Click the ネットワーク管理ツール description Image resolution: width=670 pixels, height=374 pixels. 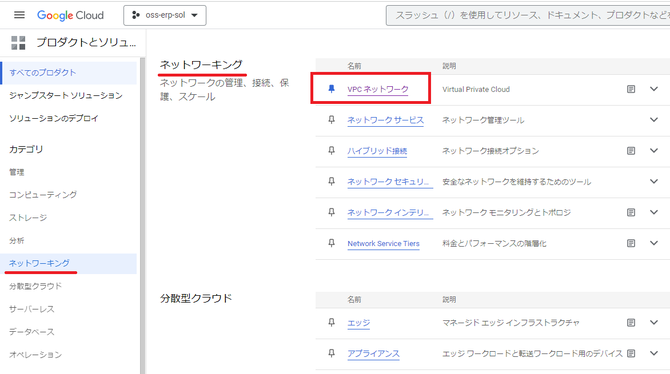[x=483, y=120]
